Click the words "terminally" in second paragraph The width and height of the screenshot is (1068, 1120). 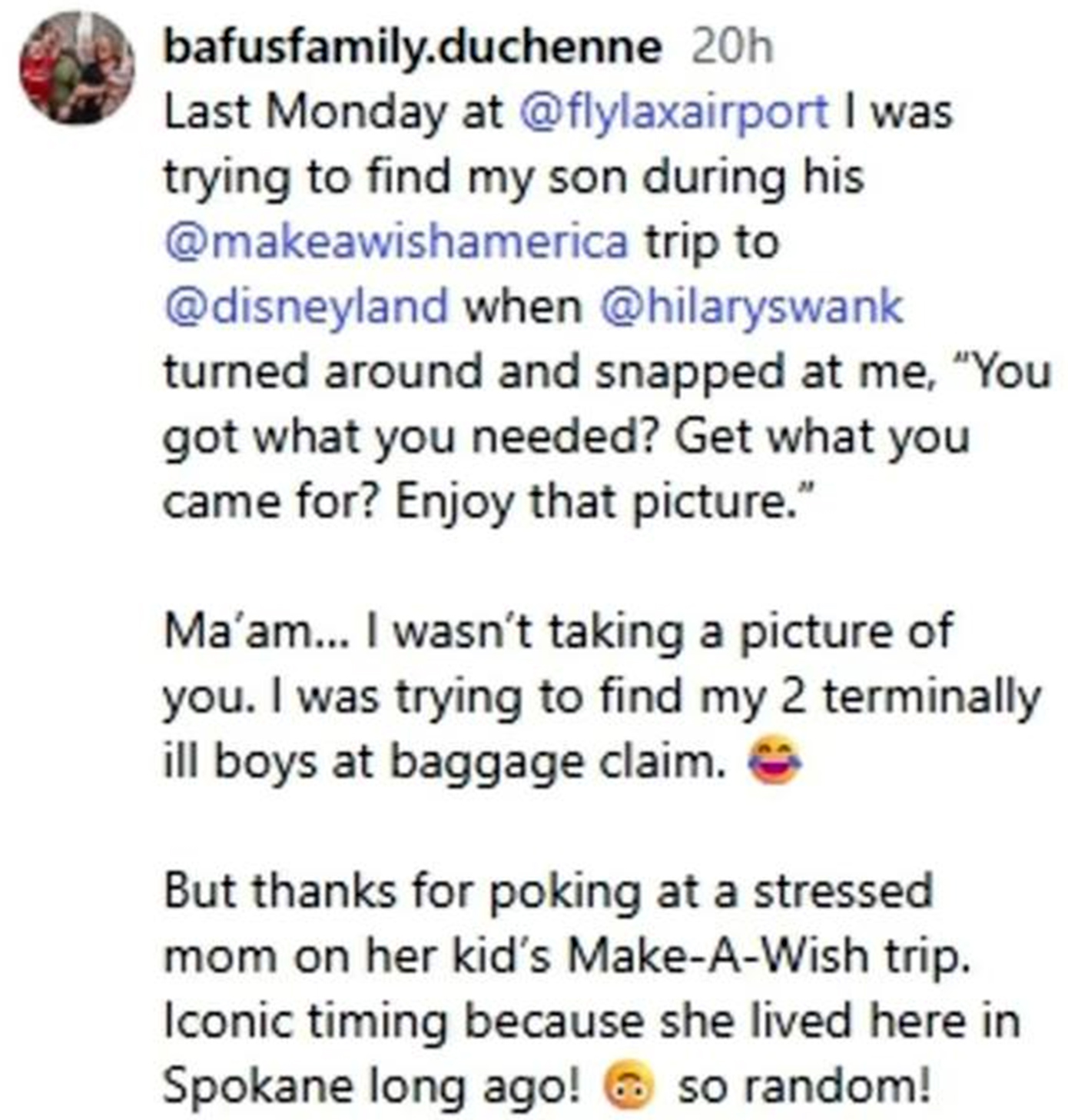point(932,697)
